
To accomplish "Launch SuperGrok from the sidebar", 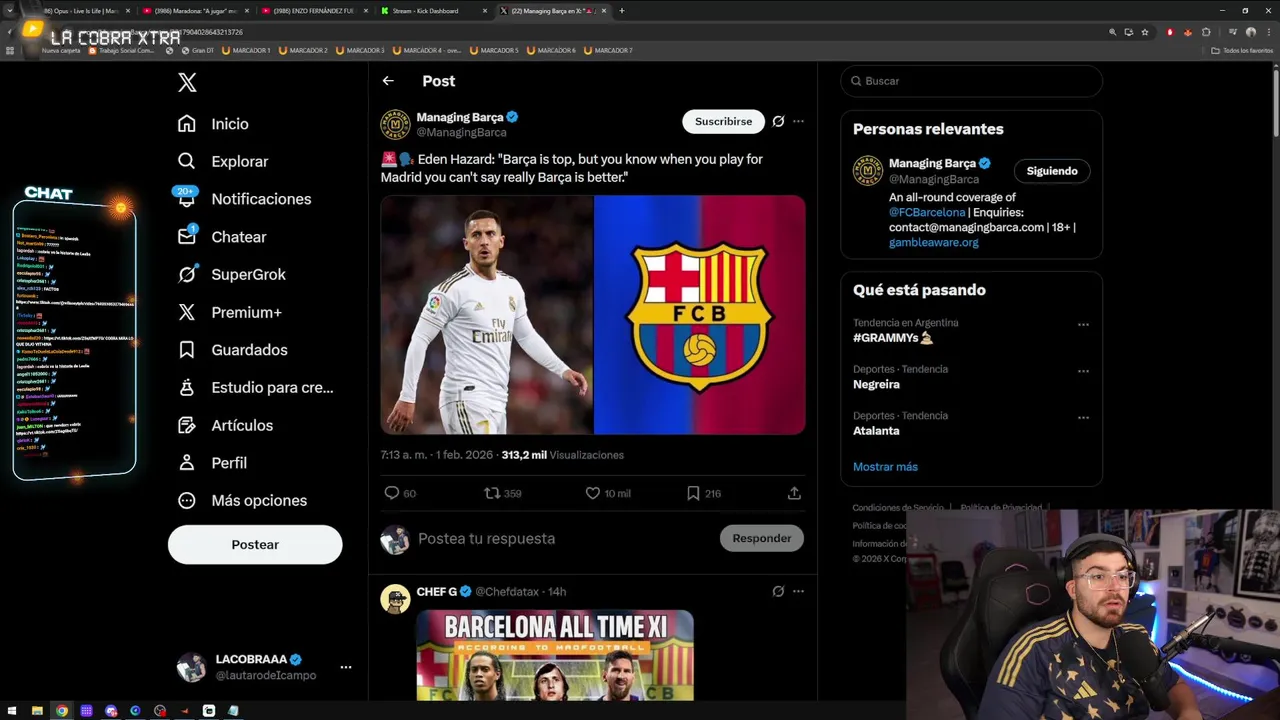I will (x=231, y=274).
